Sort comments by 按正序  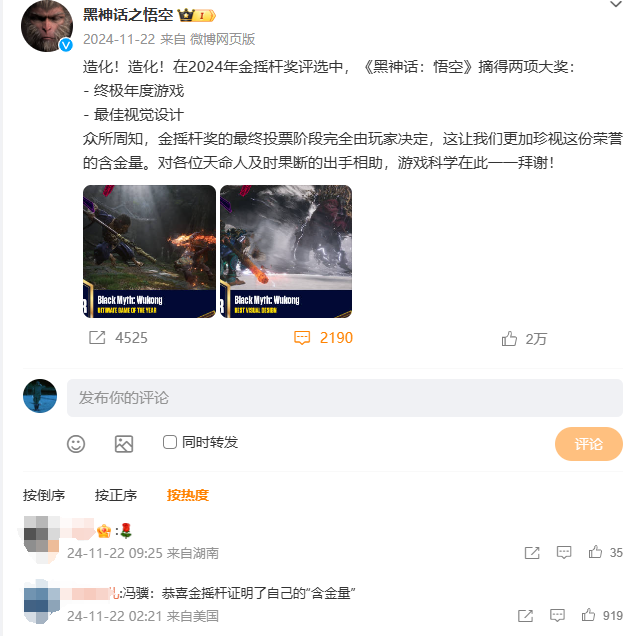click(x=116, y=495)
